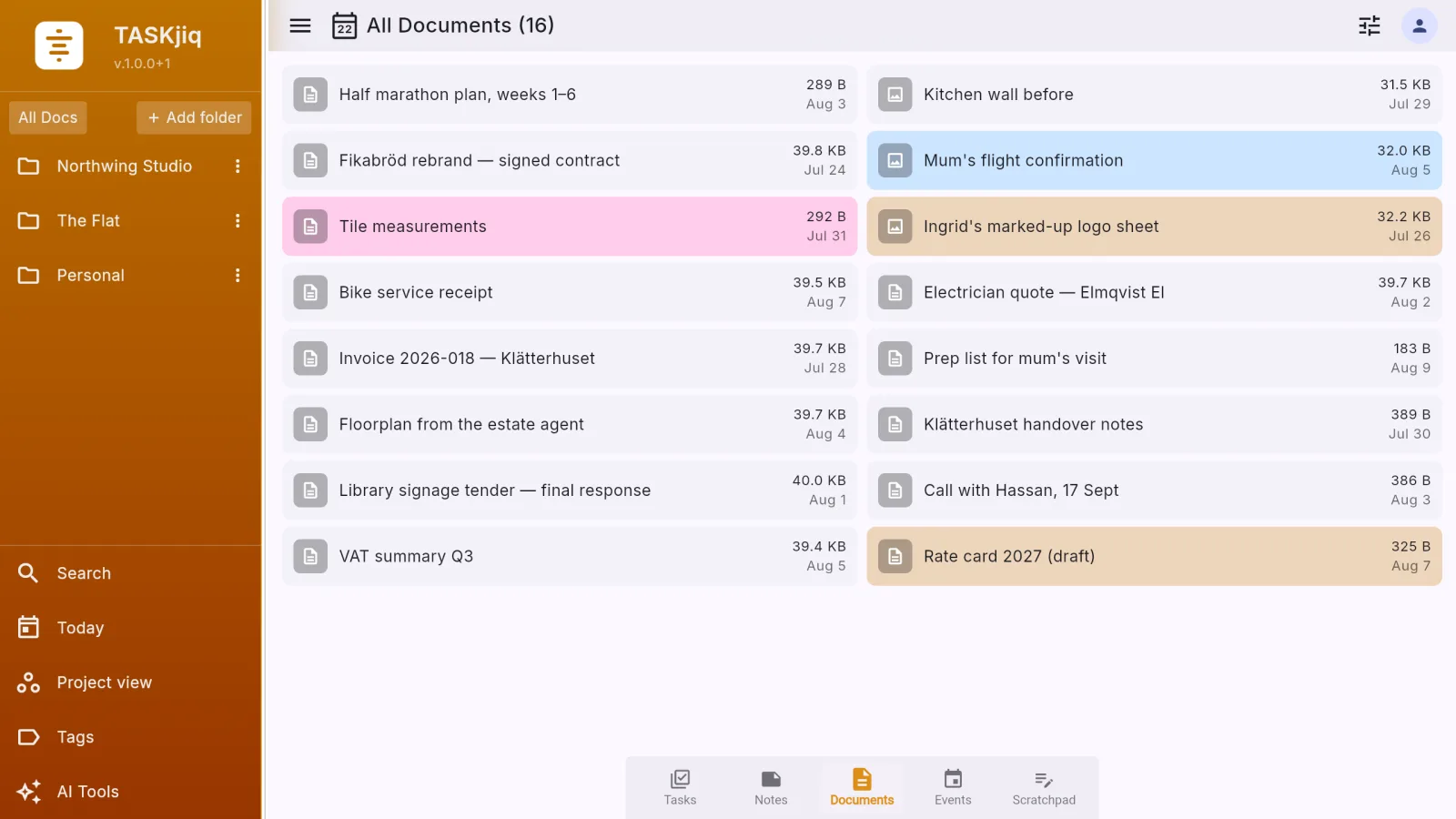Image resolution: width=1456 pixels, height=819 pixels.
Task: Click the document icon of VAT summary Q3
Action: point(310,556)
